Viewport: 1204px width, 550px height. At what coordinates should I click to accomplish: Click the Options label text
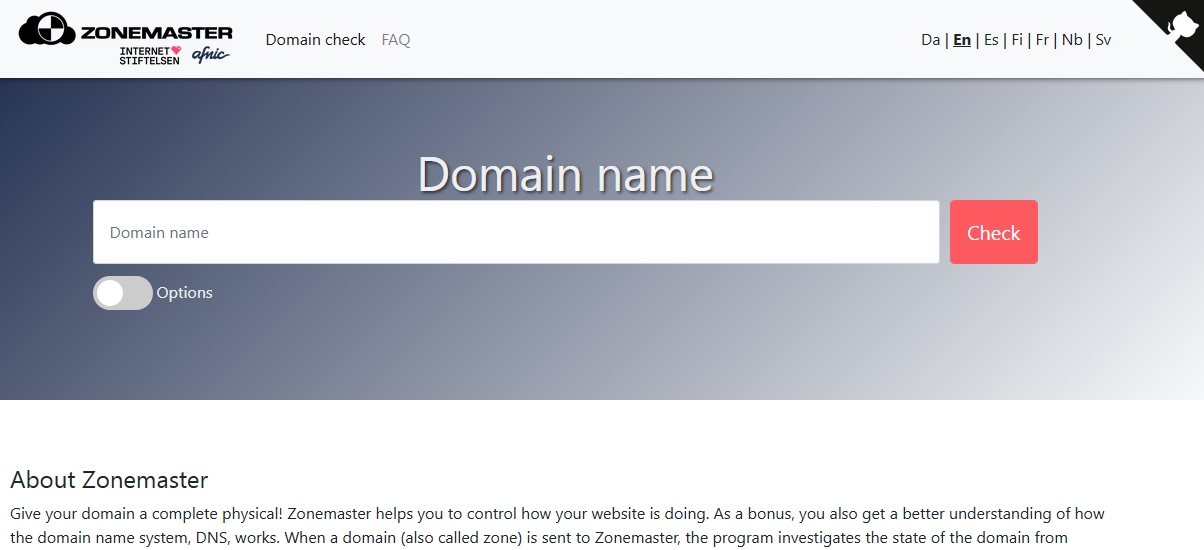coord(185,293)
